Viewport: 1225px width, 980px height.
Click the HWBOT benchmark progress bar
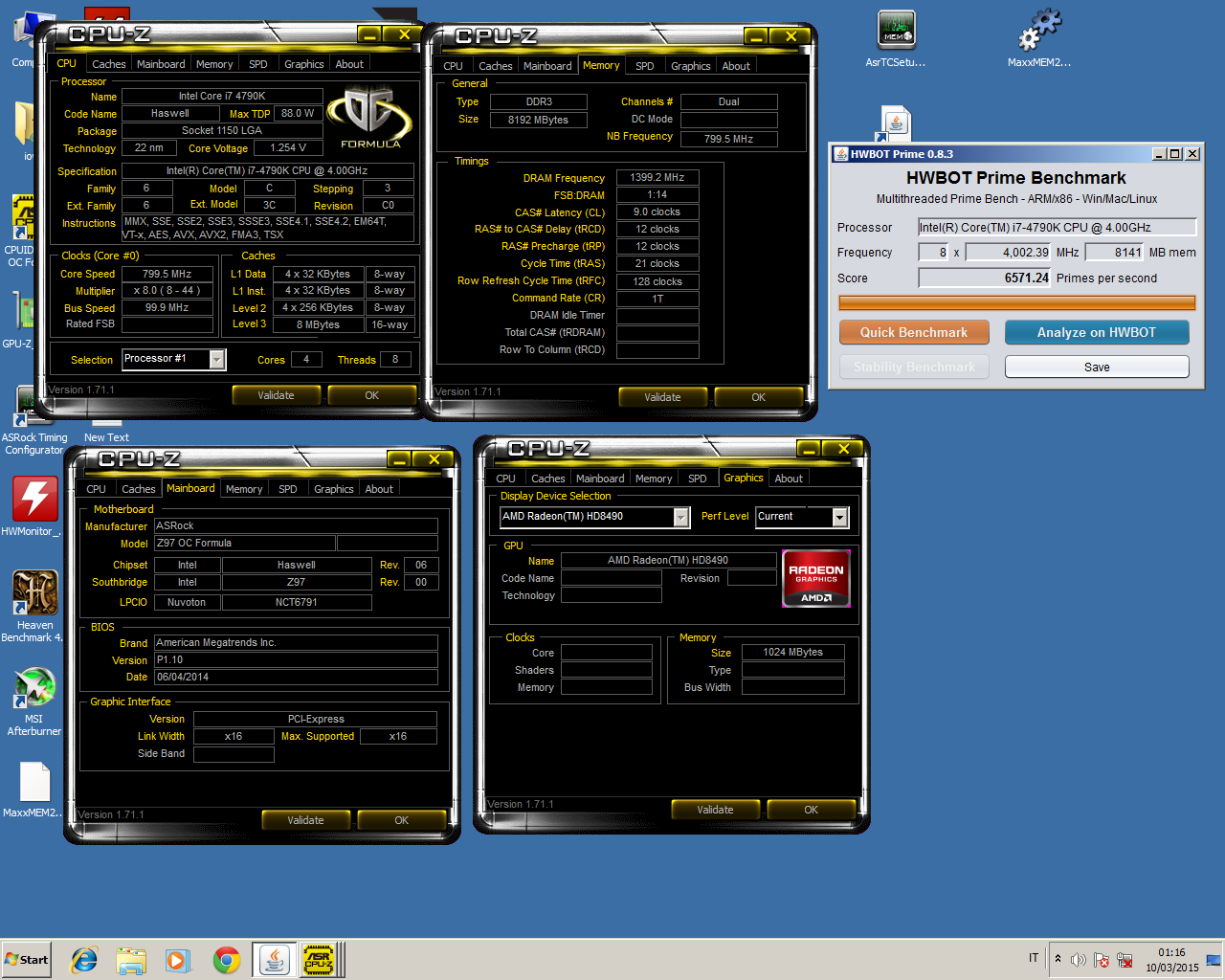[1016, 302]
